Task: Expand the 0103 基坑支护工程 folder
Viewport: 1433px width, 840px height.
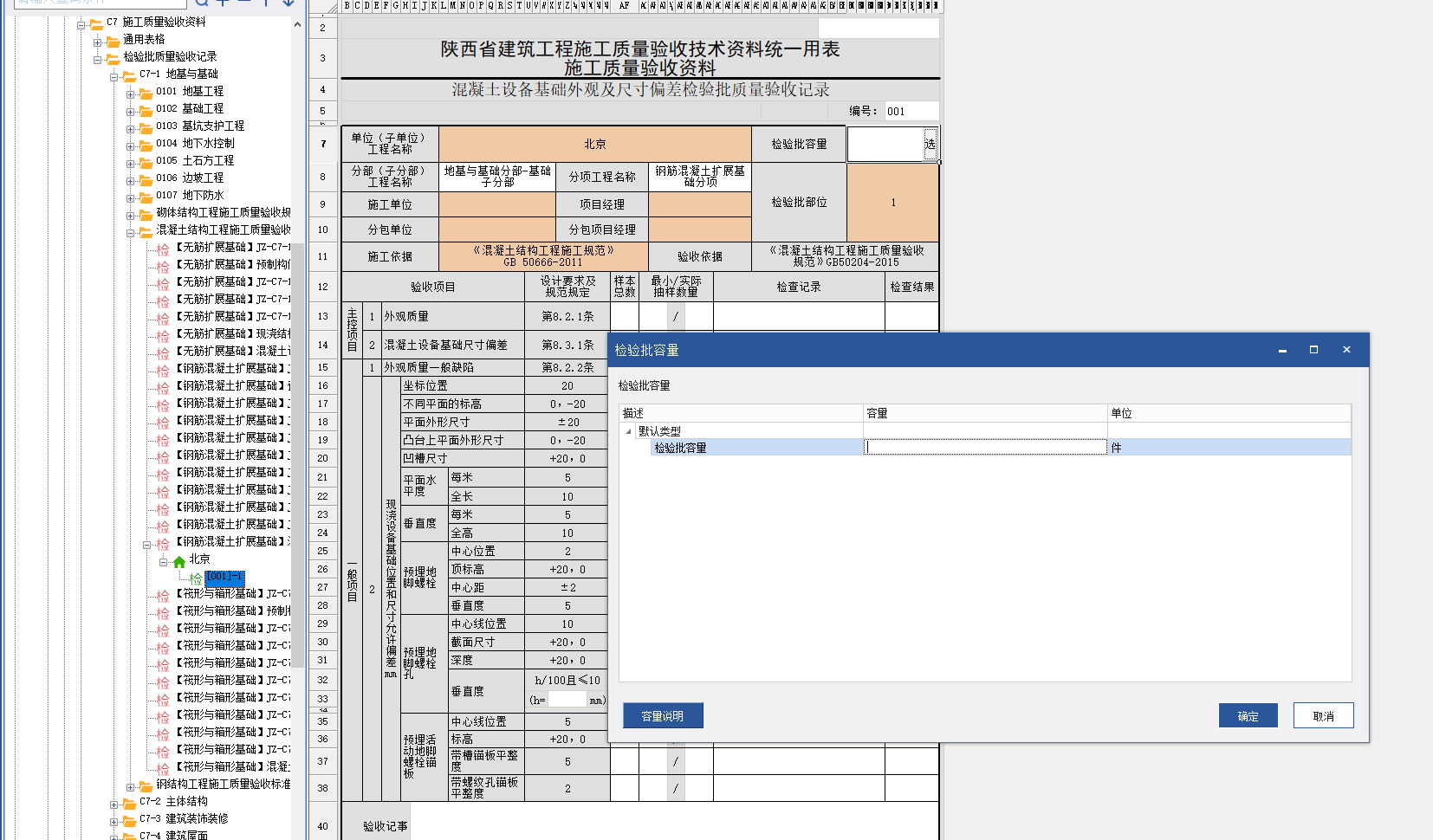Action: [x=130, y=128]
